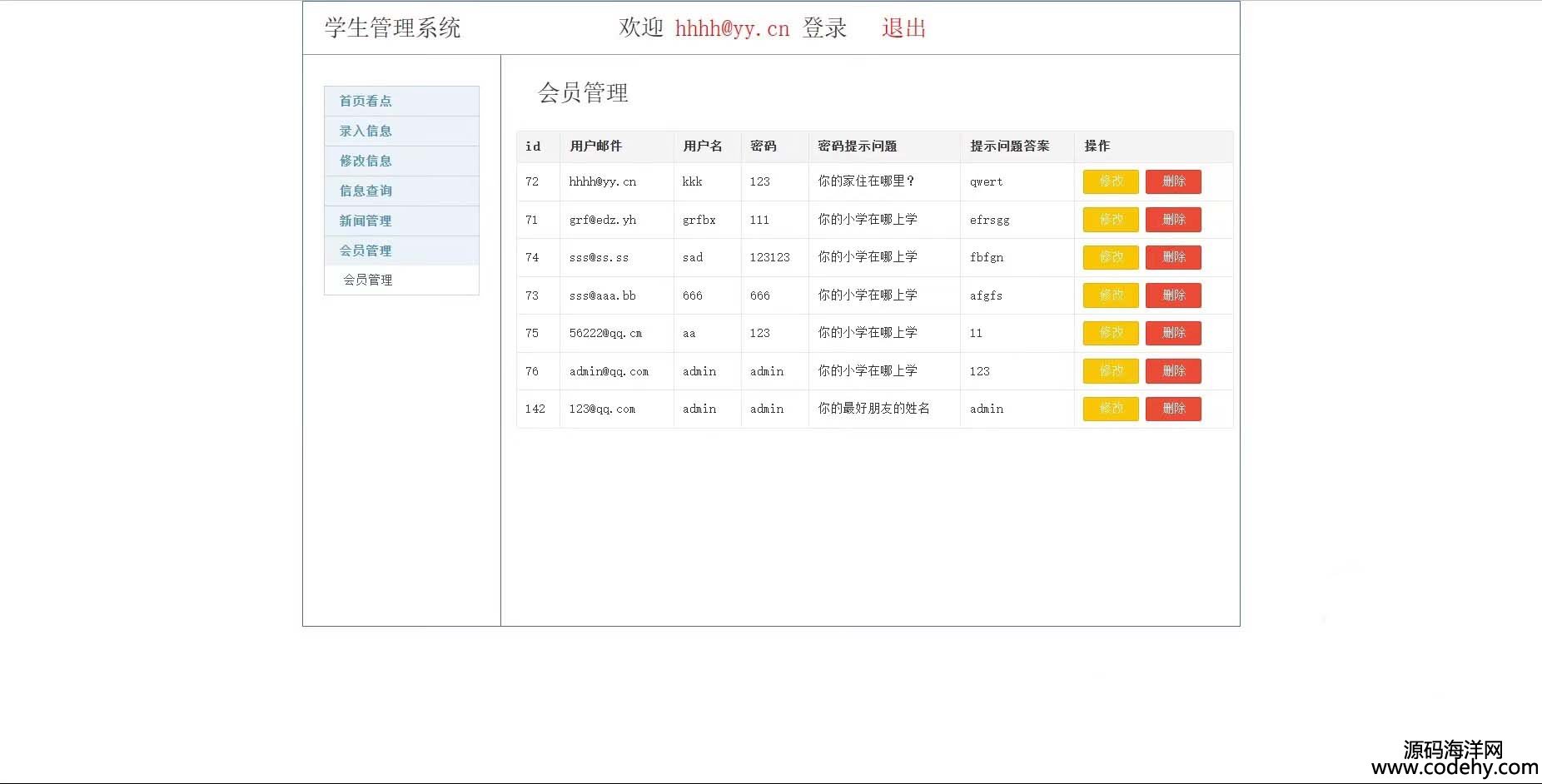Edit the row with id 142
The width and height of the screenshot is (1542, 784).
click(x=1110, y=409)
